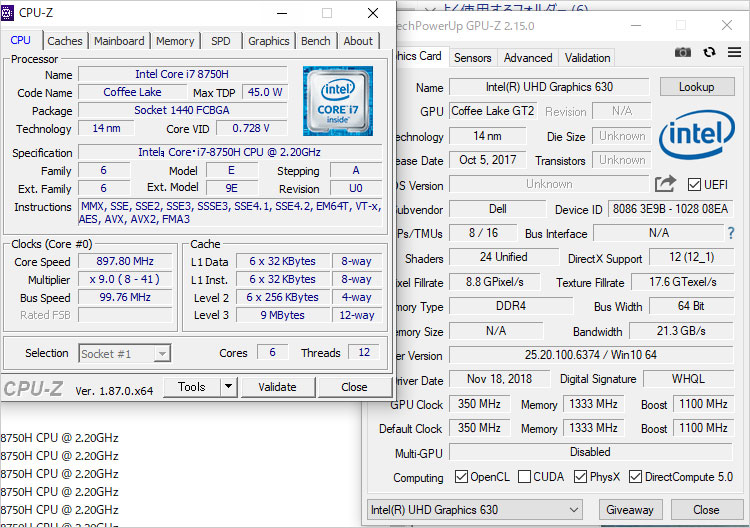
Task: Open Intel(R) UHD Graphics 630 GPU selector
Action: click(x=474, y=510)
